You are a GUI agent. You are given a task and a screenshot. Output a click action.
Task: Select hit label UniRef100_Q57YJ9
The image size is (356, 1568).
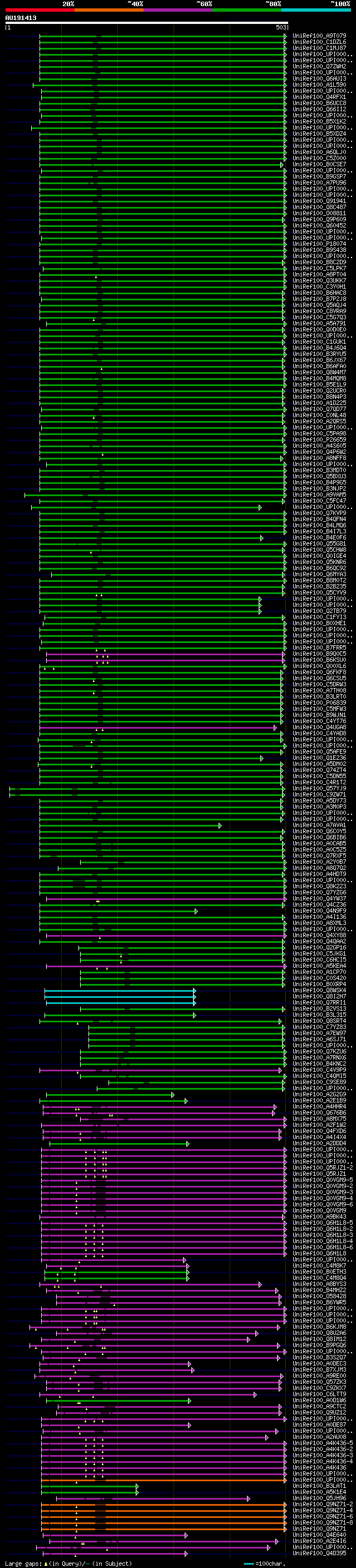[x=319, y=788]
